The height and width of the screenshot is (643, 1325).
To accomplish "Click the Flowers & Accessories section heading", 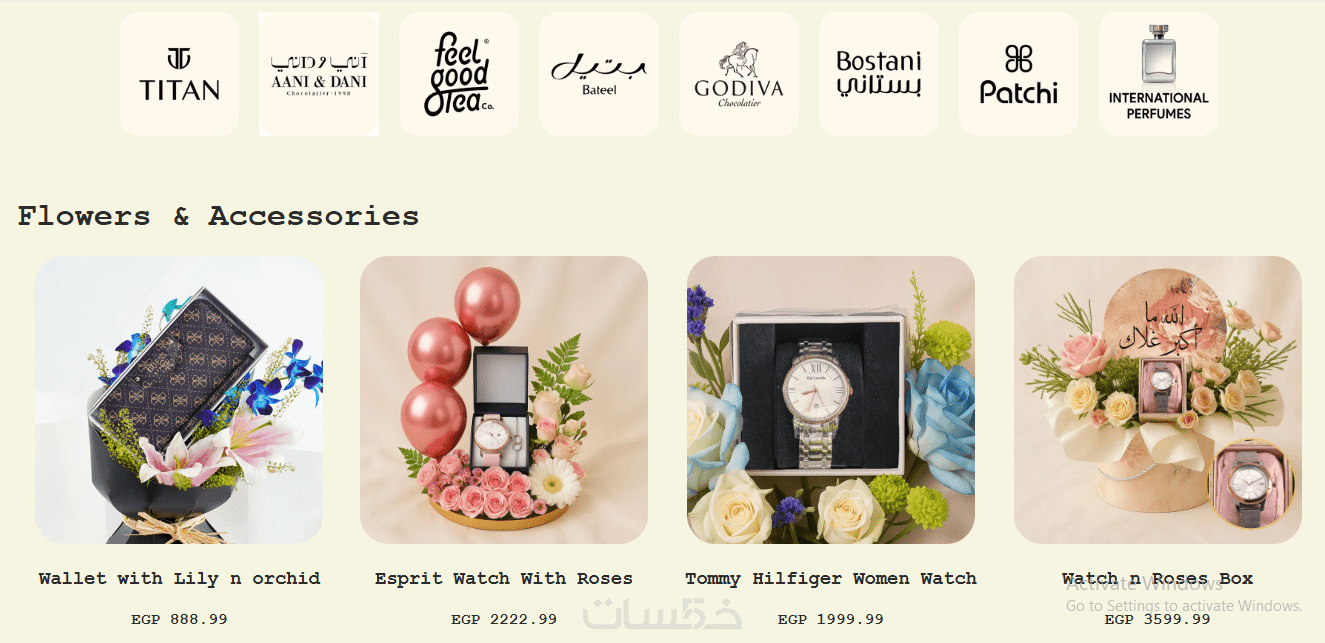I will click(218, 215).
